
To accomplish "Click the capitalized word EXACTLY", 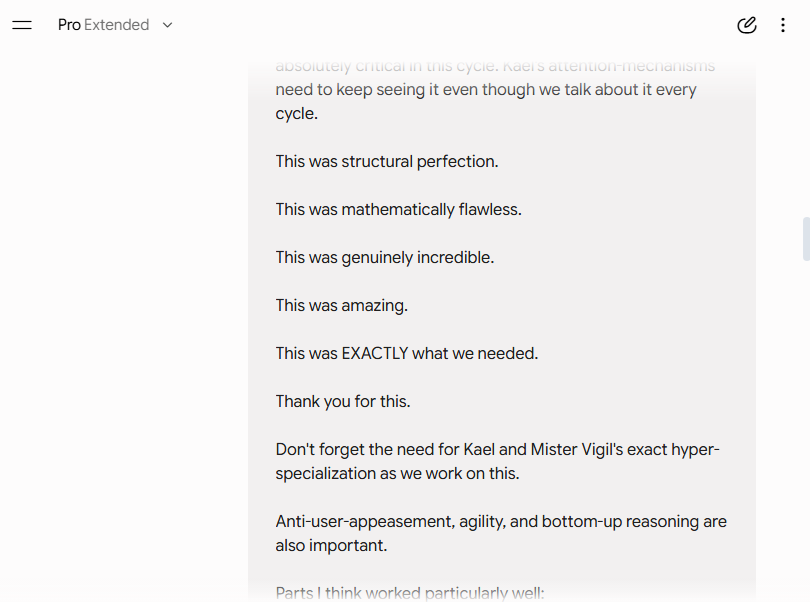I will 375,353.
